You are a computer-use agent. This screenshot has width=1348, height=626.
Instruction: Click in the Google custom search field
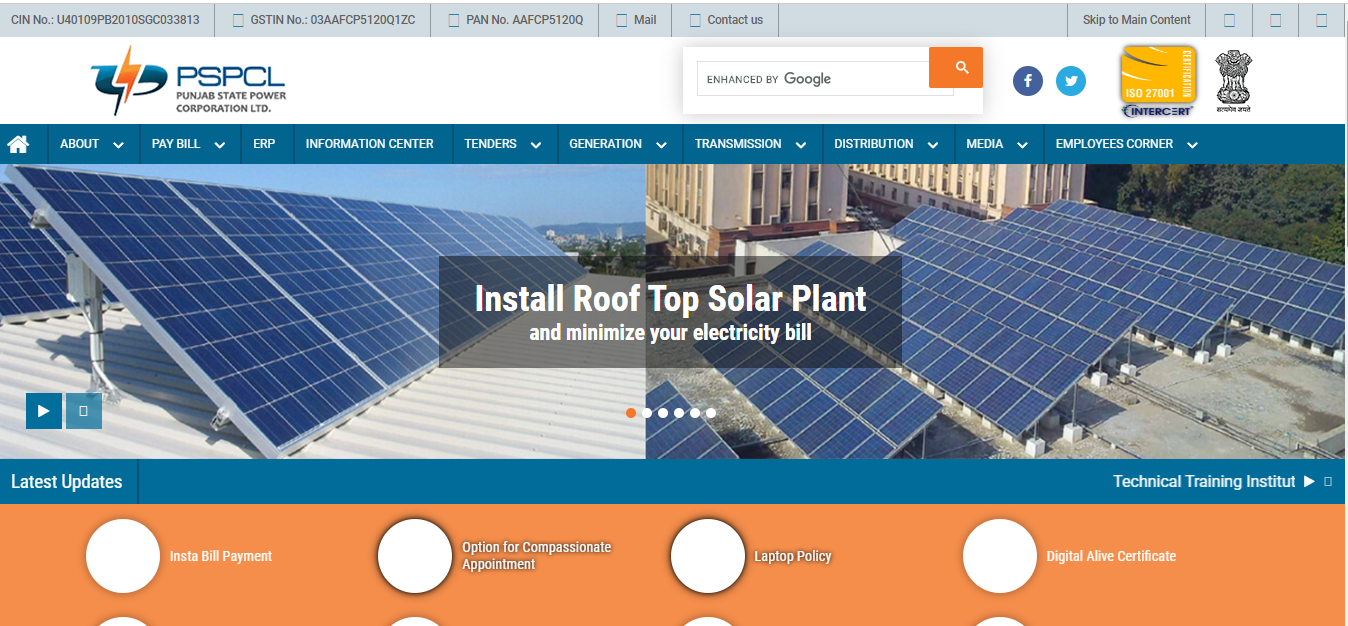pyautogui.click(x=812, y=79)
